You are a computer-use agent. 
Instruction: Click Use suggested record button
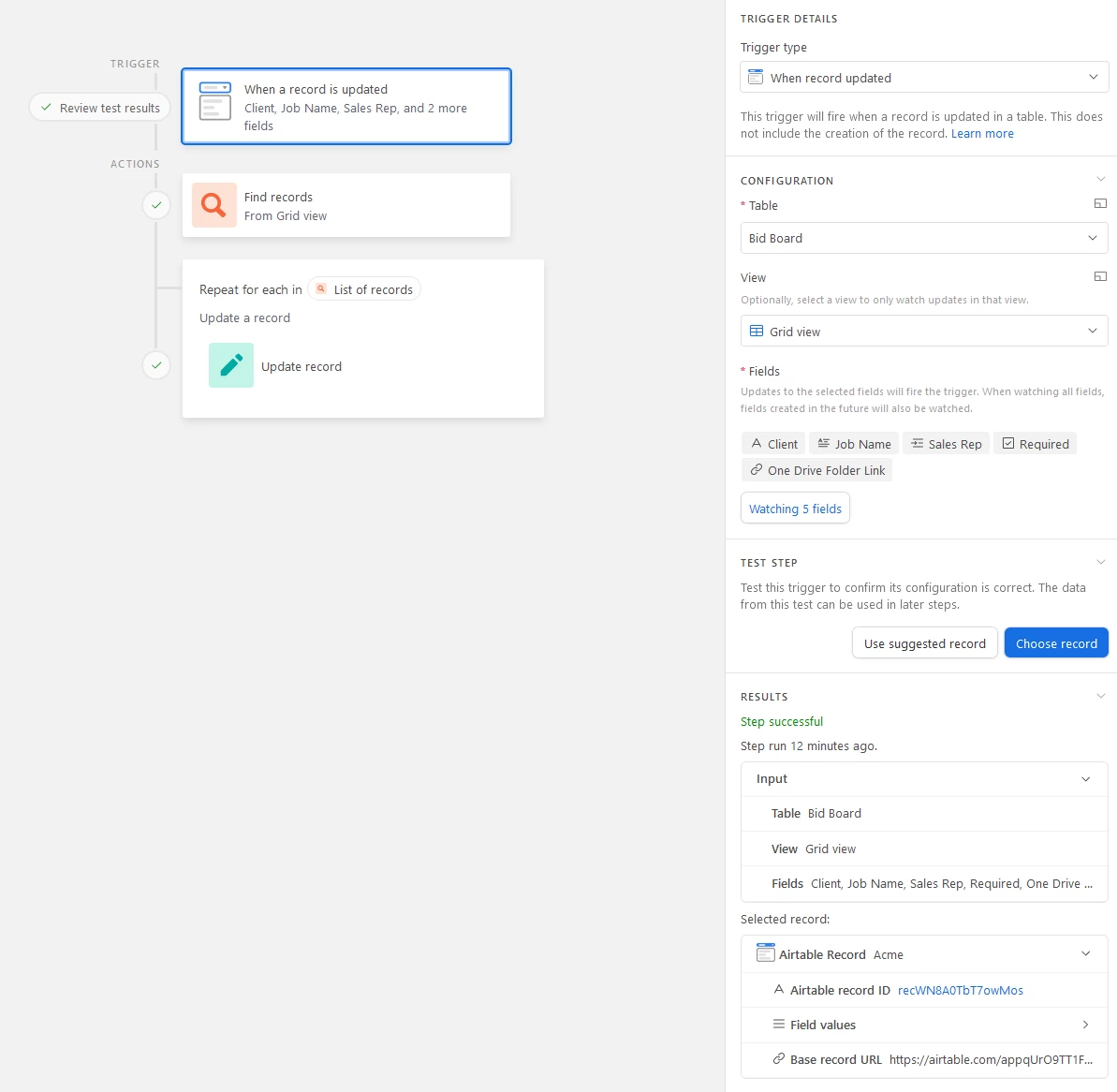[925, 643]
